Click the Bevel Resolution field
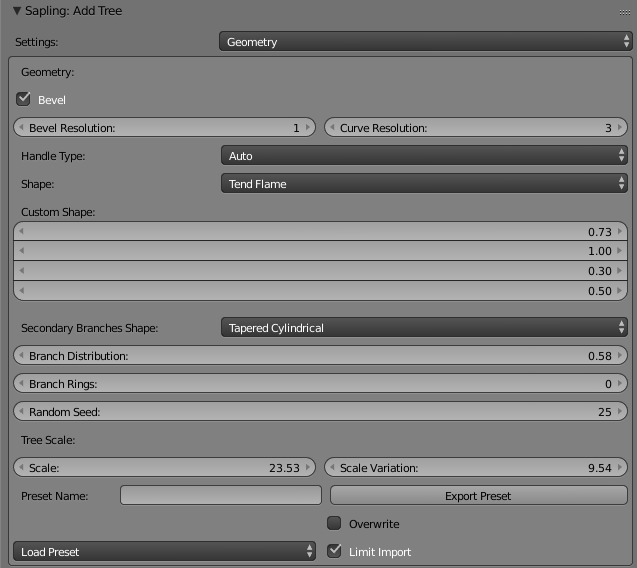 click(165, 128)
